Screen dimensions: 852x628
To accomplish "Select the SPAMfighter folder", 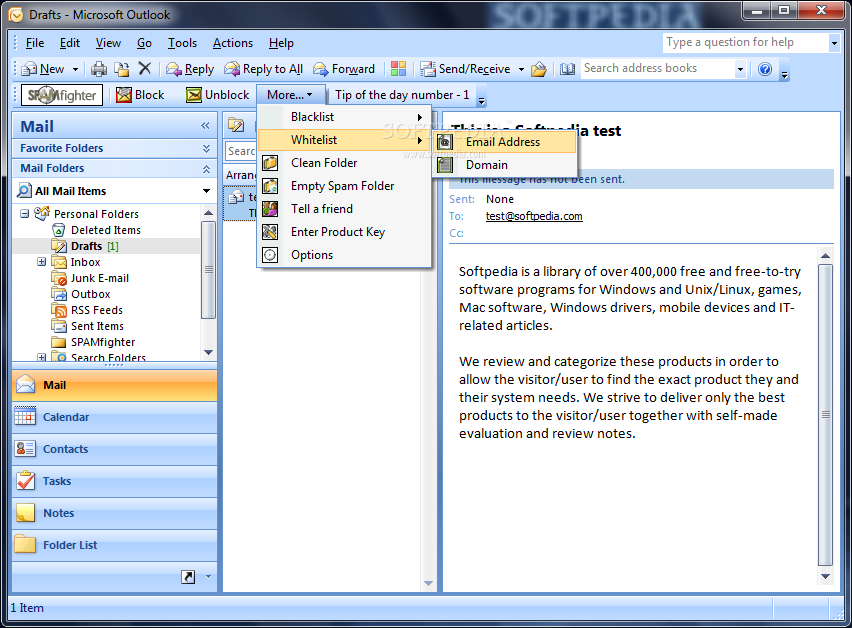I will coord(103,342).
